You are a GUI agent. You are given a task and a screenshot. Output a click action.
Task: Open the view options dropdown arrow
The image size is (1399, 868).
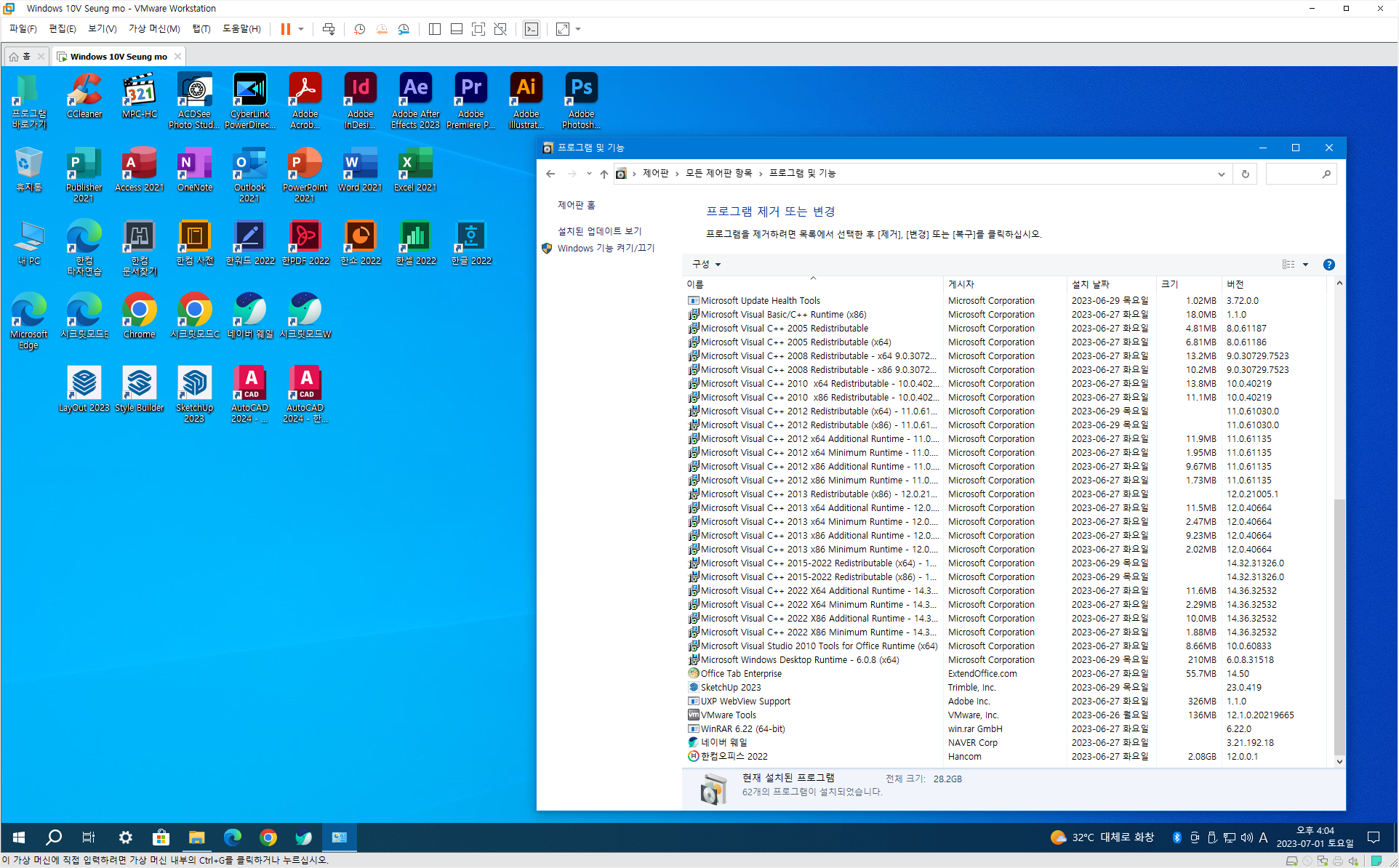(x=1306, y=265)
